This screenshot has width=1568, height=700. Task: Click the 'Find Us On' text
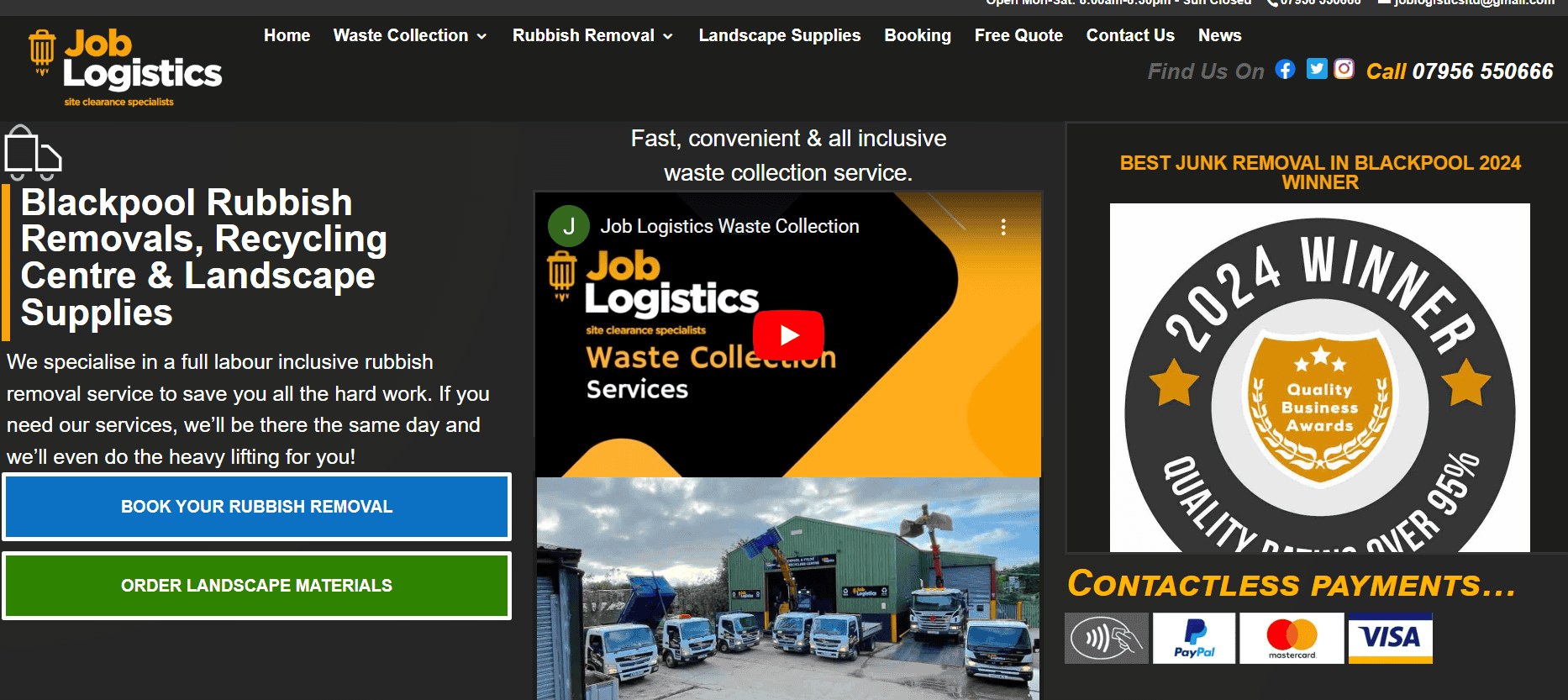click(x=1206, y=71)
